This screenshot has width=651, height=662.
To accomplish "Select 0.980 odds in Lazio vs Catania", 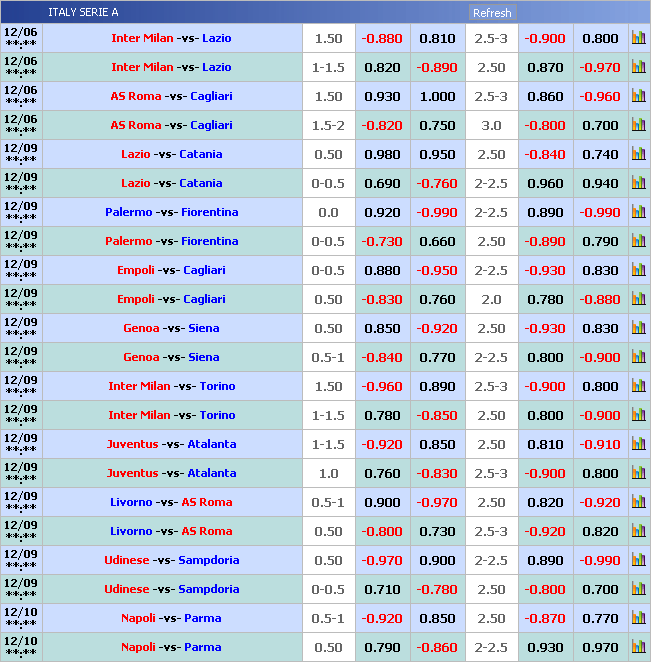I will point(381,155).
